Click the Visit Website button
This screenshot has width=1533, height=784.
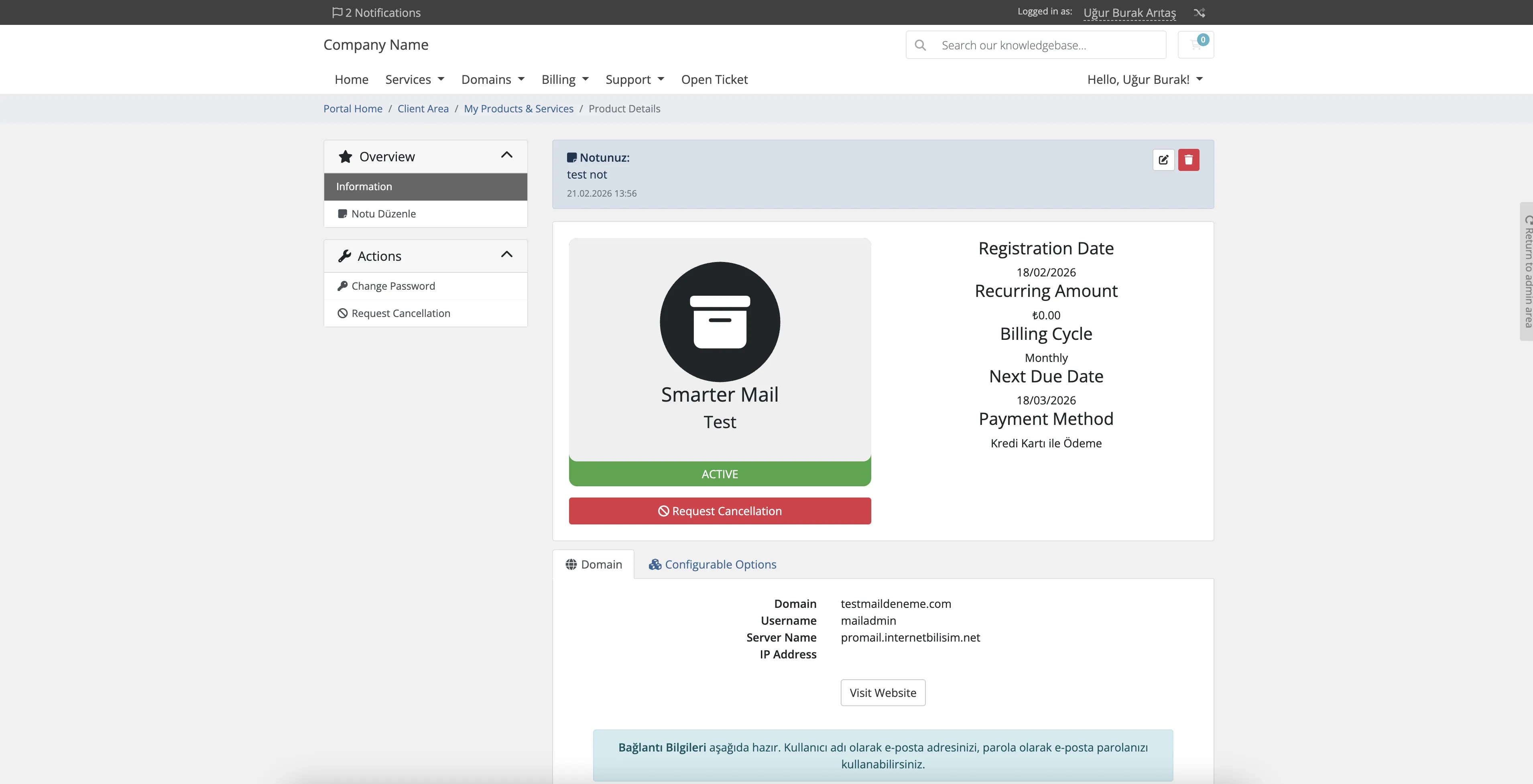[x=882, y=693]
